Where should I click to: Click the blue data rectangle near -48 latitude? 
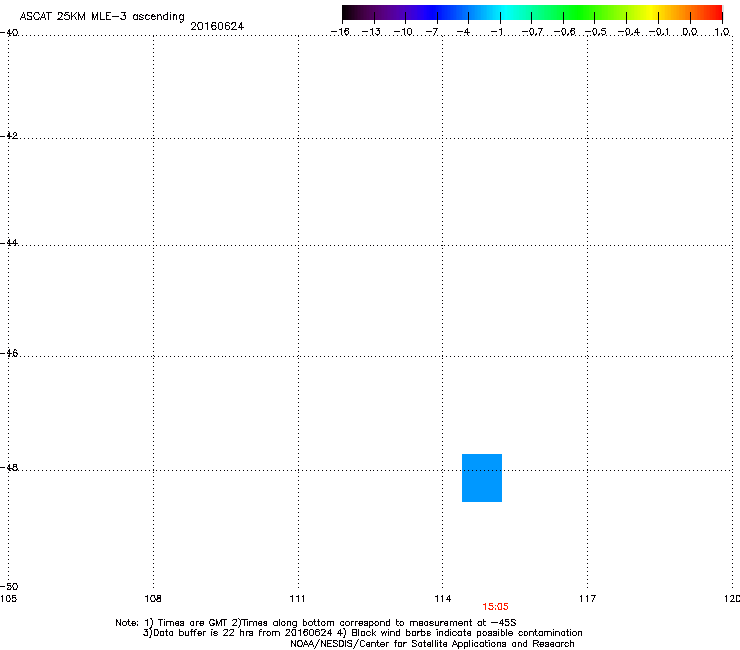click(482, 478)
